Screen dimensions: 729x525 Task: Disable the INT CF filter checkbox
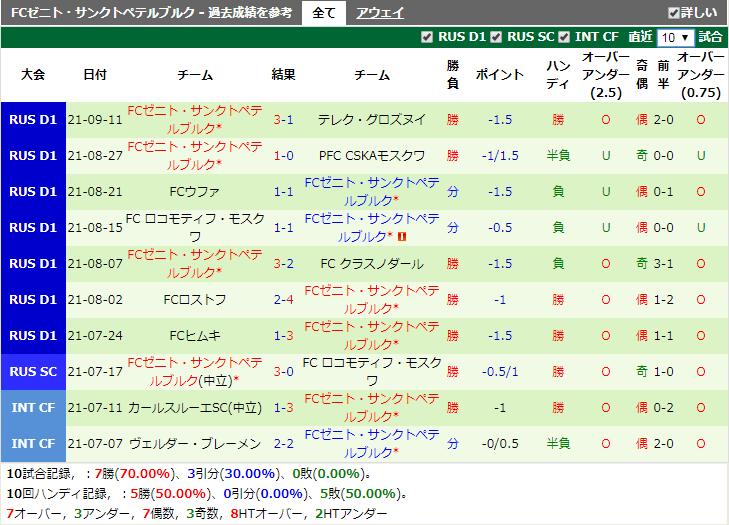564,37
